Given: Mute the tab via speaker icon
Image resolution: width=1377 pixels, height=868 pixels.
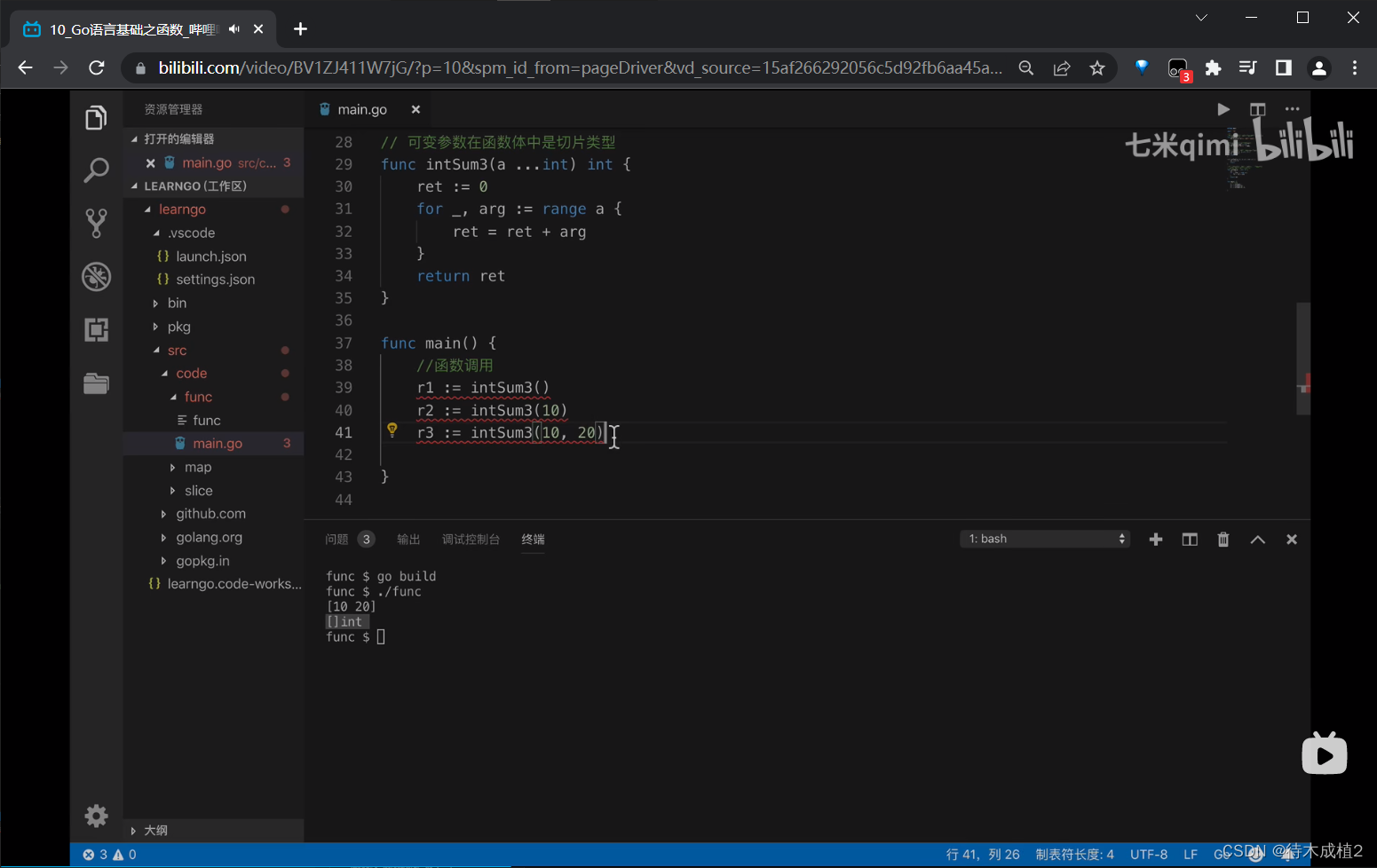Looking at the screenshot, I should click(234, 29).
